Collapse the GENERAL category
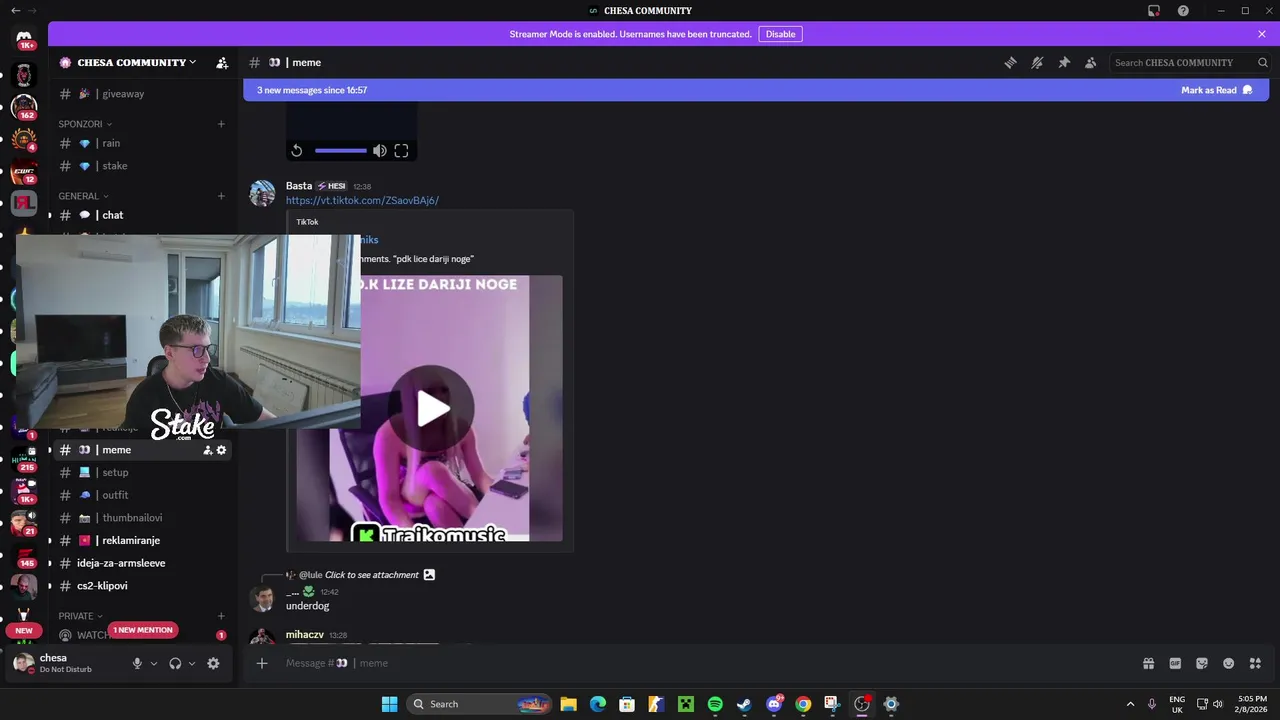 pyautogui.click(x=83, y=196)
